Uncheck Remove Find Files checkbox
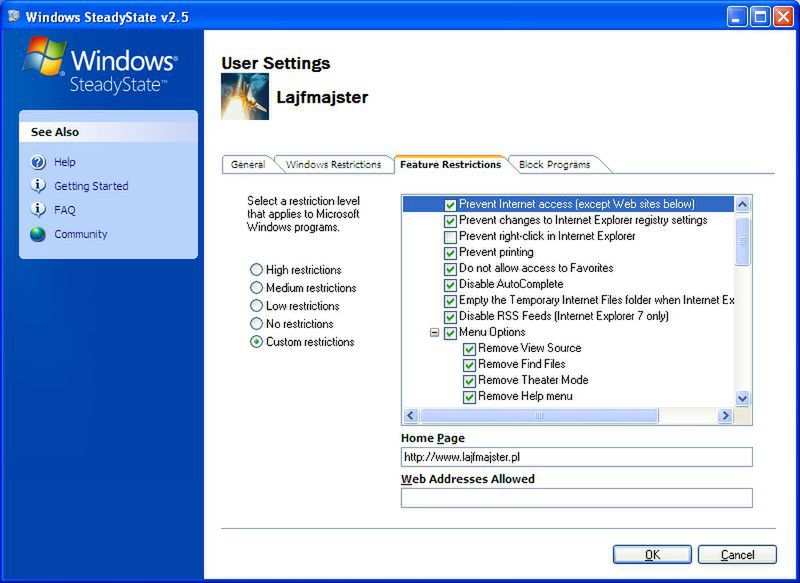800x583 pixels. [x=469, y=365]
